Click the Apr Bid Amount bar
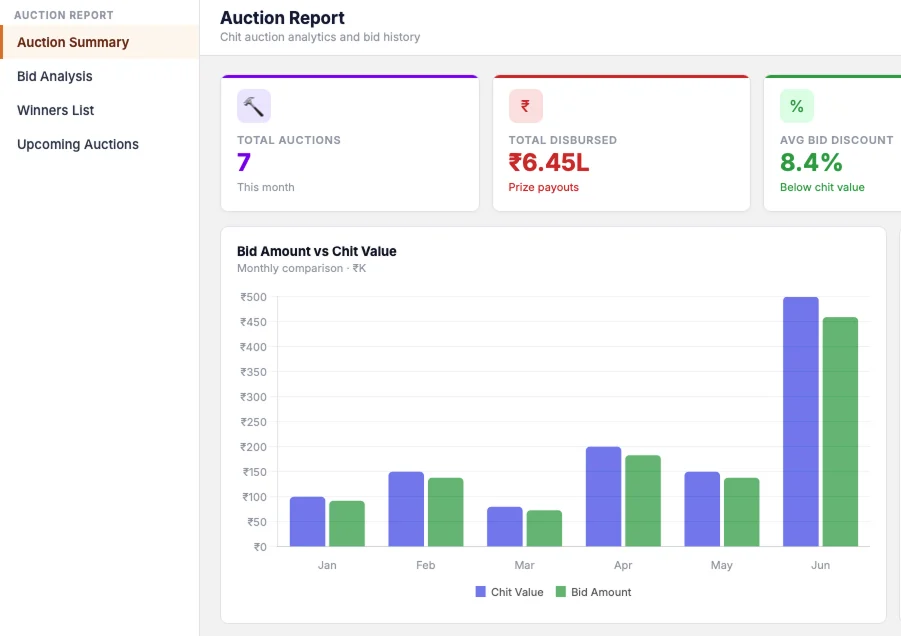Viewport: 901px width, 636px height. (643, 501)
